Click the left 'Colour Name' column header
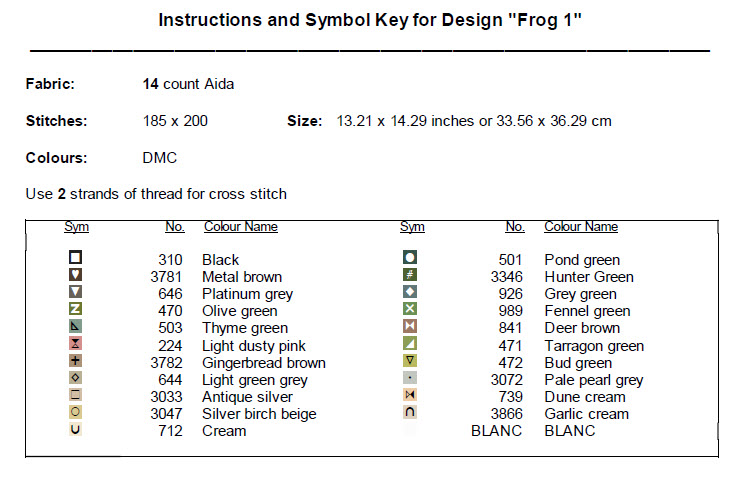The width and height of the screenshot is (743, 479). point(240,227)
